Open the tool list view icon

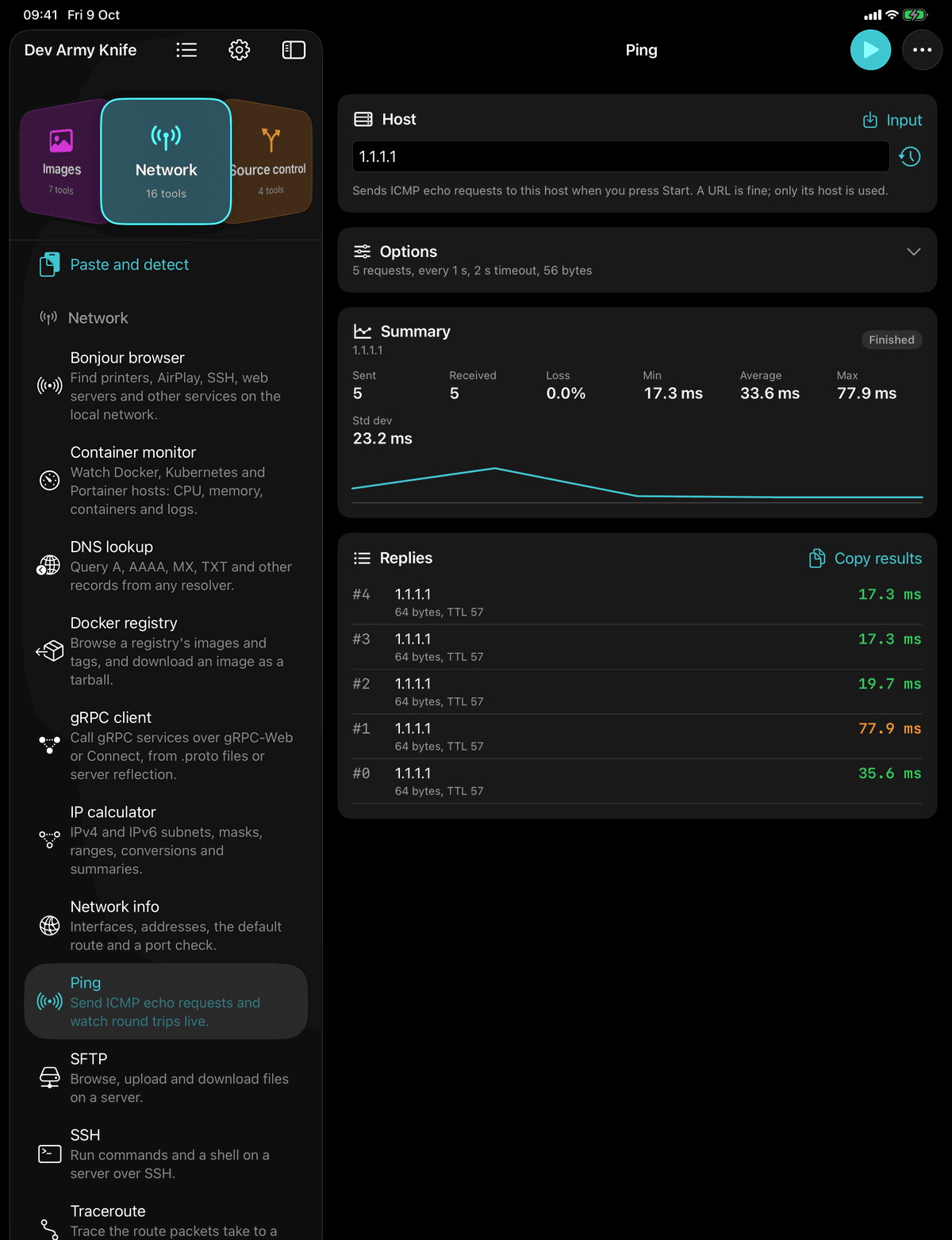click(x=186, y=50)
